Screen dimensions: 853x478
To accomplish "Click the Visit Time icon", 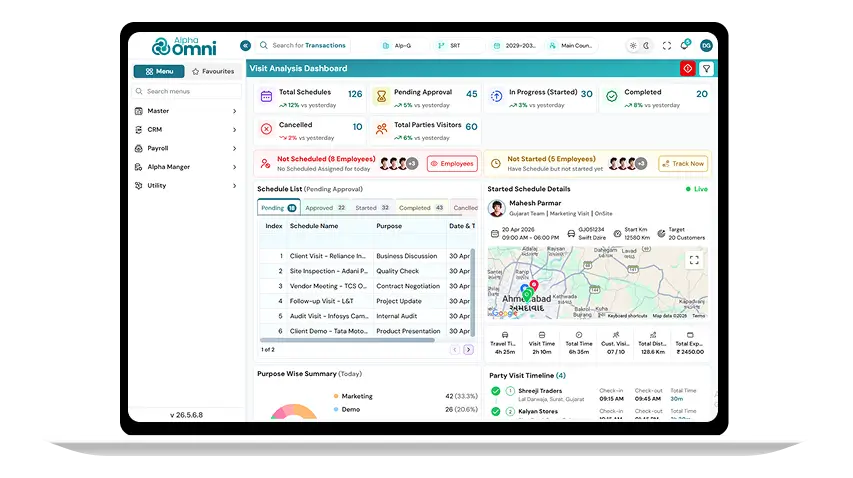I will [x=542, y=335].
